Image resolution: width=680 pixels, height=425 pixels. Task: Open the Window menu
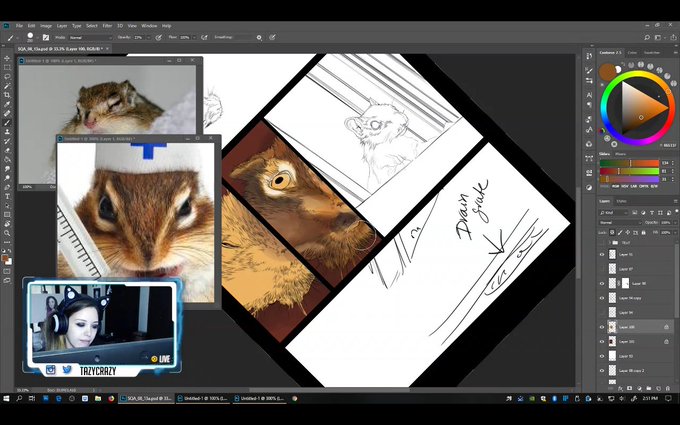(x=149, y=26)
